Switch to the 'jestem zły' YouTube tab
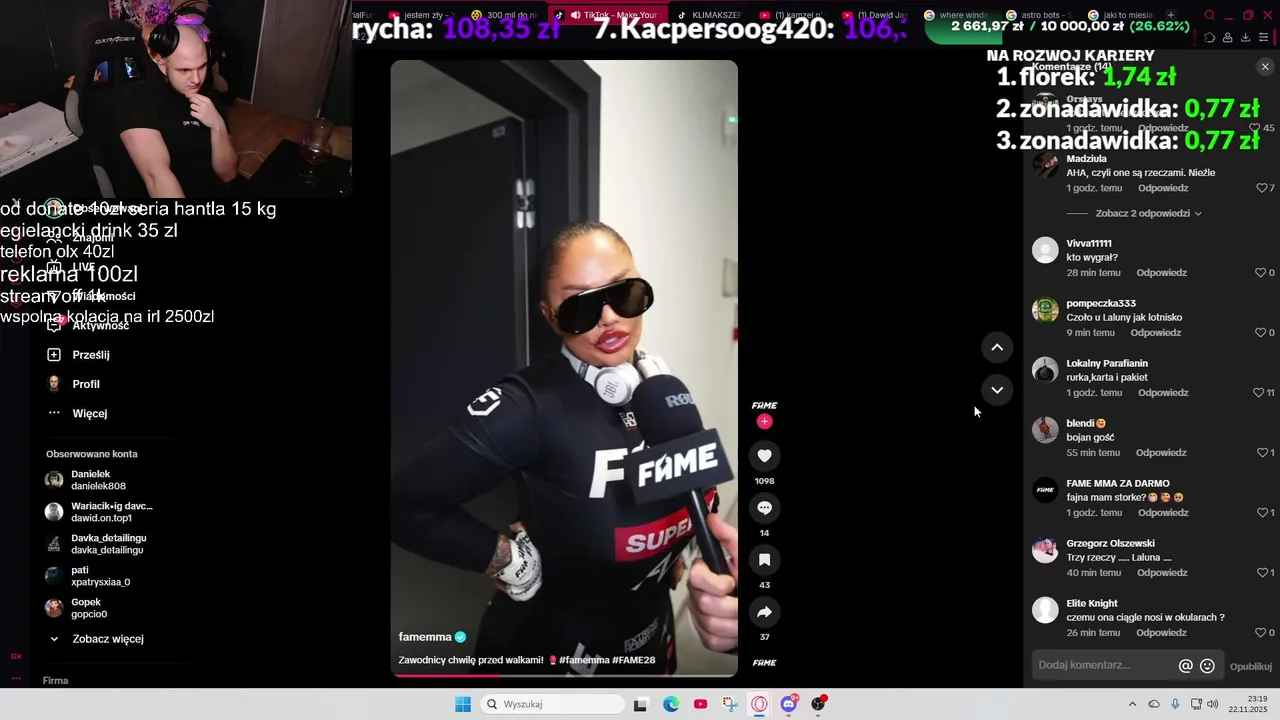The width and height of the screenshot is (1280, 720). [420, 15]
